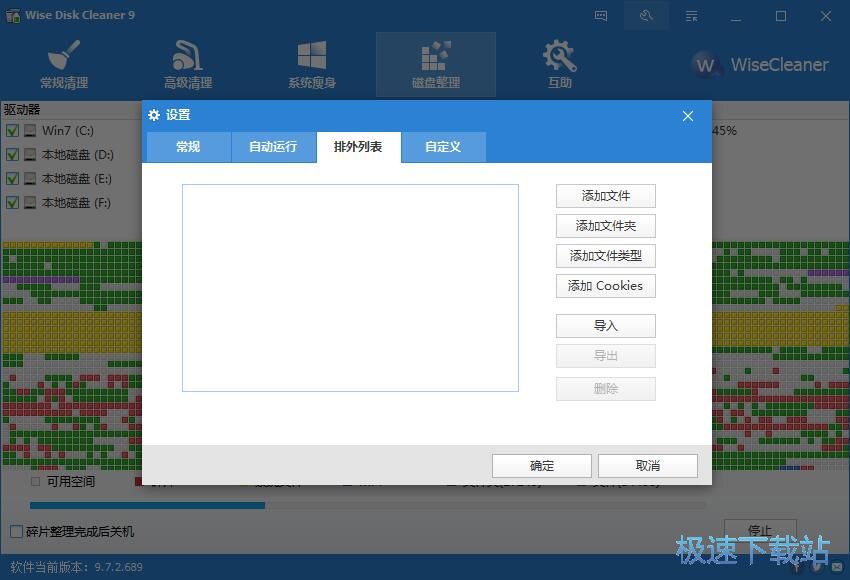
Task: Click the 本地磁盘 (E:) drive icon
Action: click(x=30, y=178)
